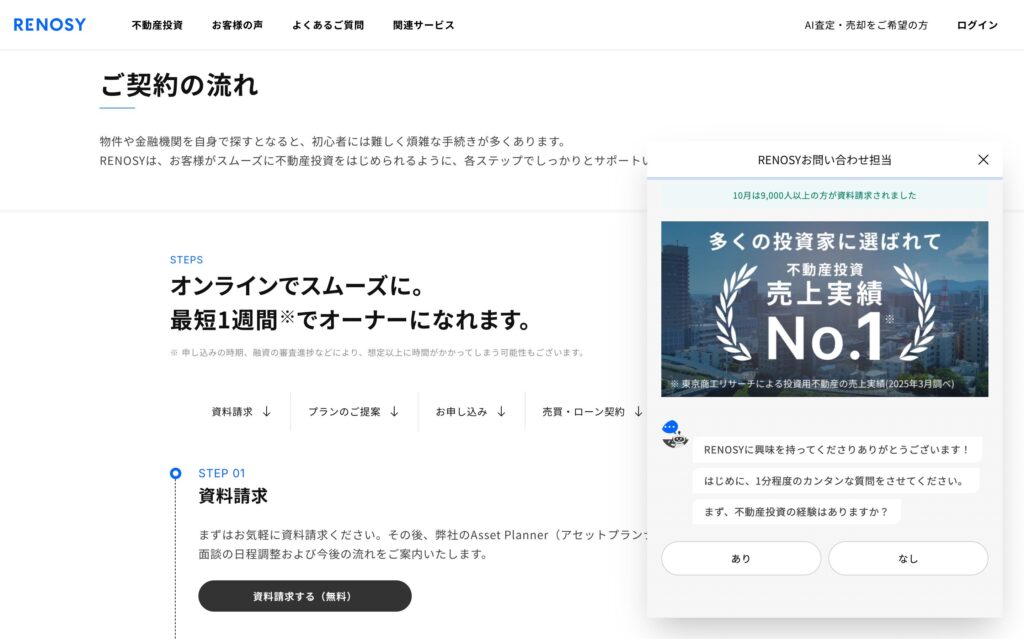Click the down arrow beside お申し込み
Screen dimensions: 1024x639
[x=501, y=411]
